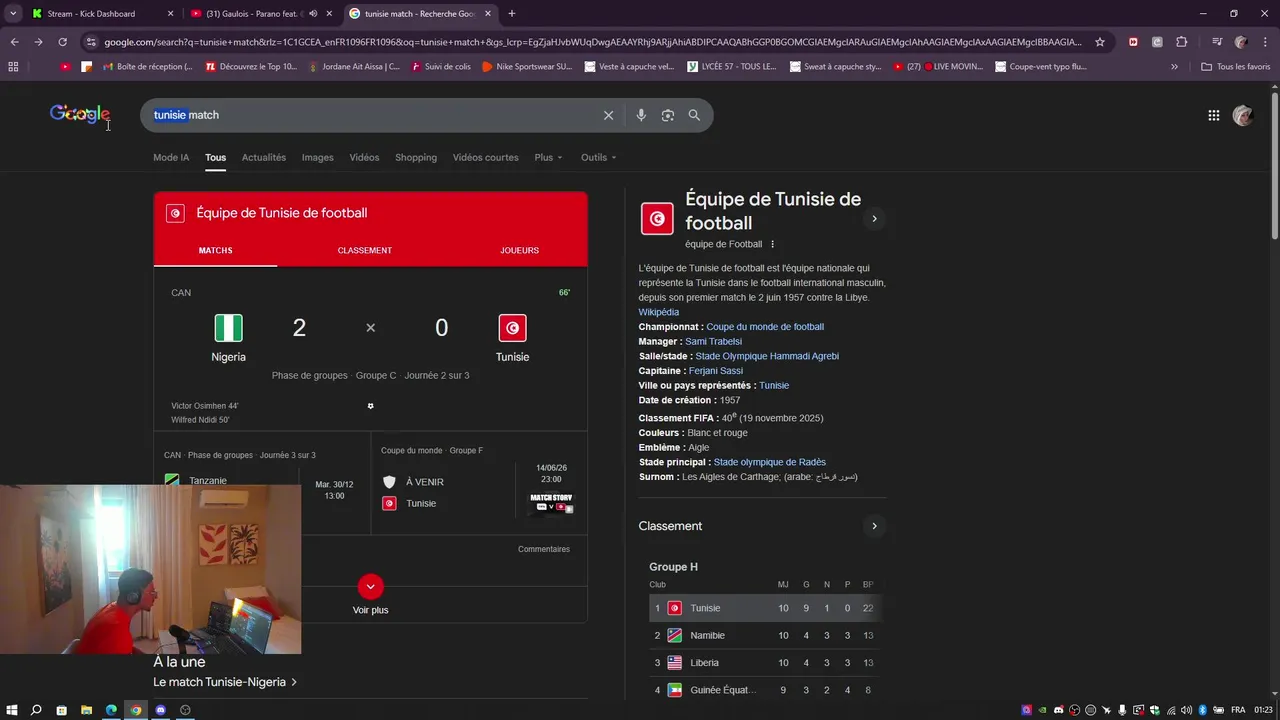Open the Wikipédia link

click(x=659, y=312)
